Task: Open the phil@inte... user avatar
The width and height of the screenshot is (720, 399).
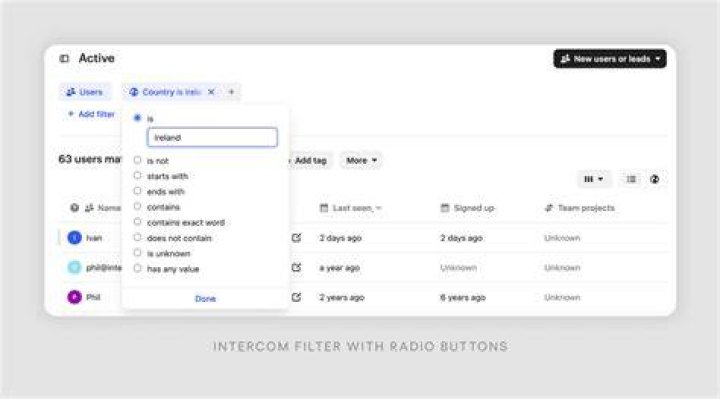Action: [x=74, y=267]
